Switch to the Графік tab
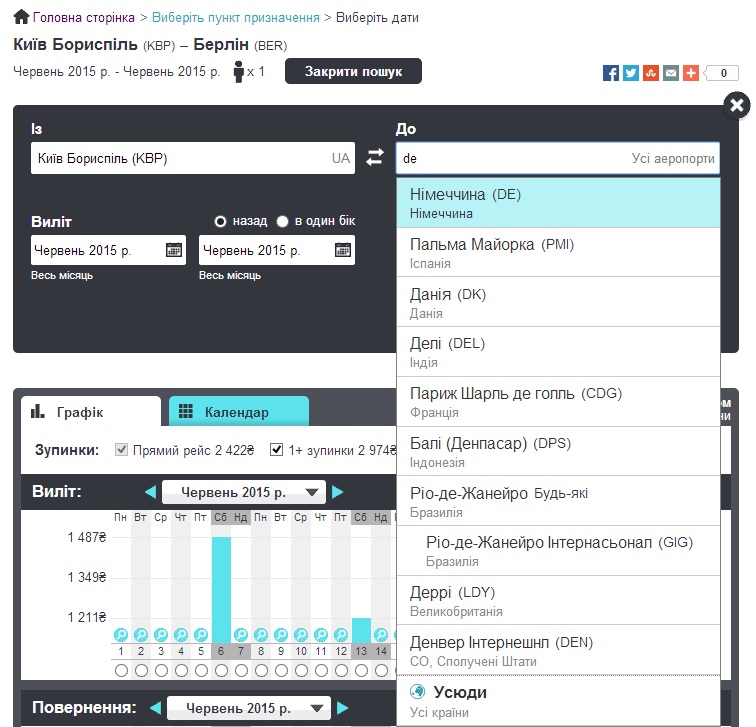Image resolution: width=756 pixels, height=727 pixels. [x=90, y=412]
